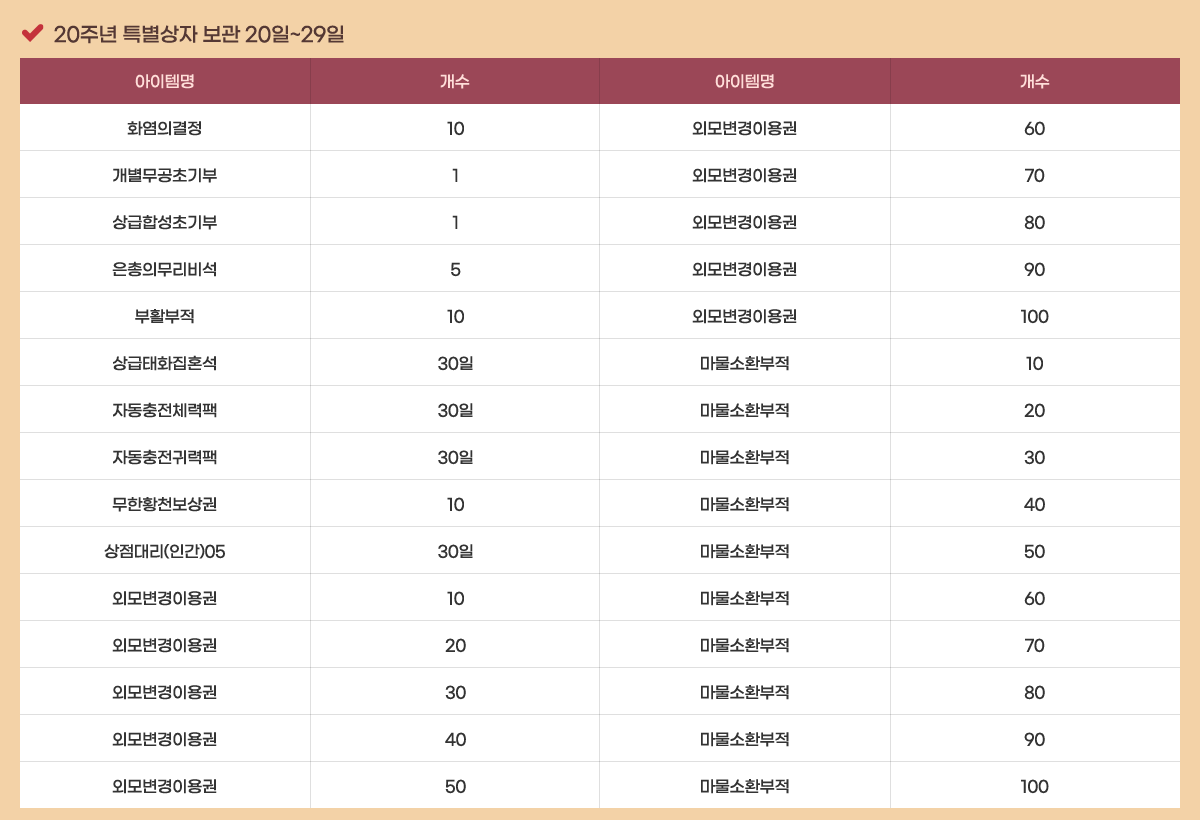Viewport: 1200px width, 820px height.
Task: Click the 개별무공초기부 item name
Action: (165, 175)
